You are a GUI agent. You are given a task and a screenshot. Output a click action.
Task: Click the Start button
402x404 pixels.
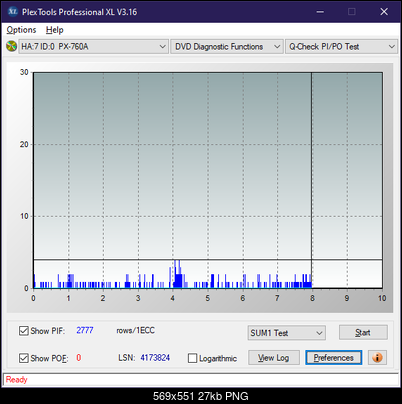(x=363, y=333)
